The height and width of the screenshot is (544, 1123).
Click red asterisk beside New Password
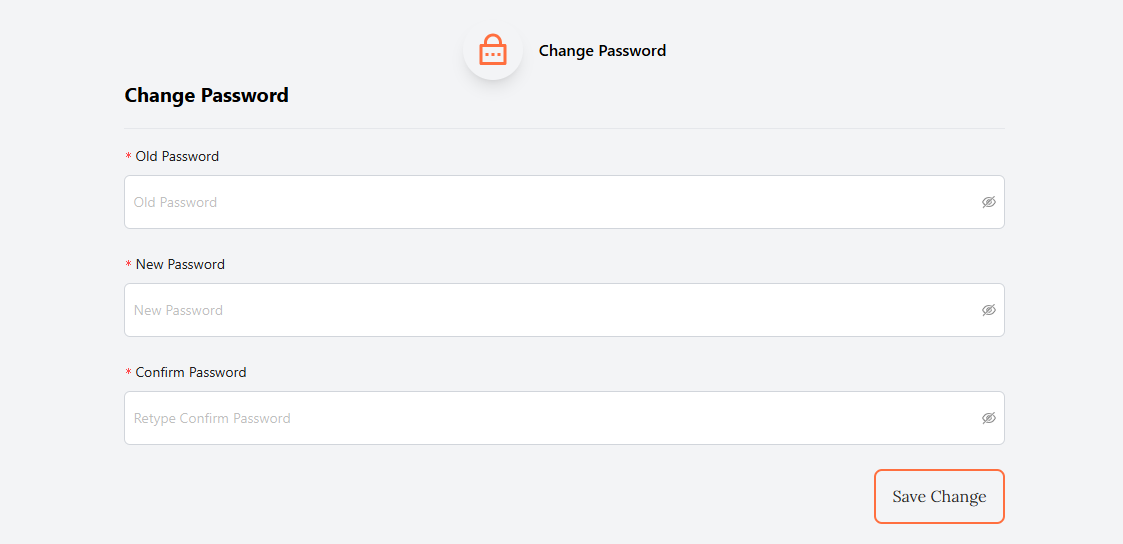pos(128,266)
